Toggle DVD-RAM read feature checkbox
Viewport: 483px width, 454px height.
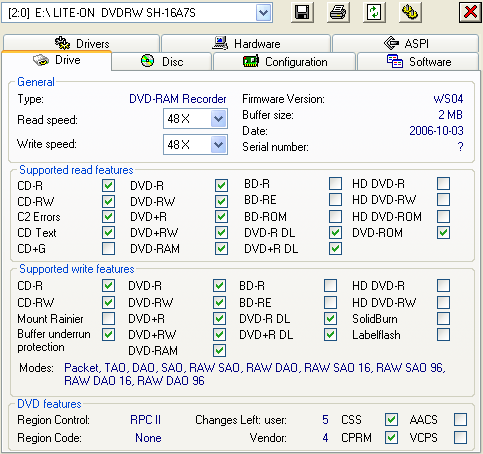221,249
